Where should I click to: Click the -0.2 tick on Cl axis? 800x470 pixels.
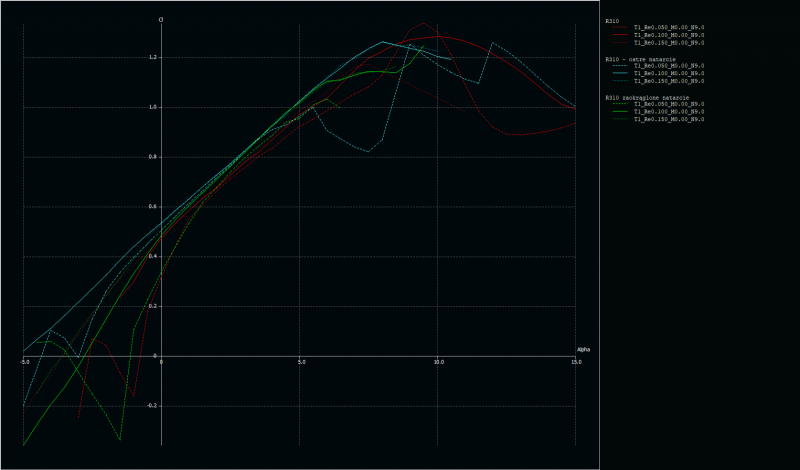click(152, 406)
